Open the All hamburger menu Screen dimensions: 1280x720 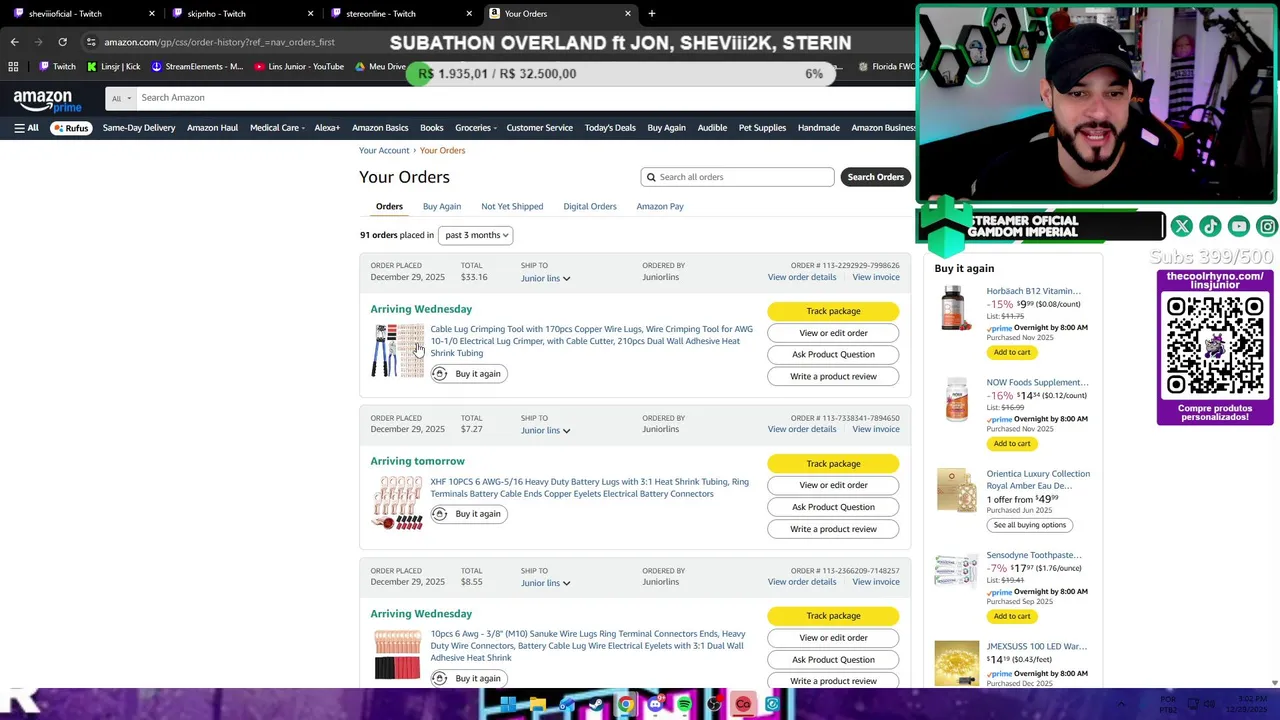pos(26,128)
